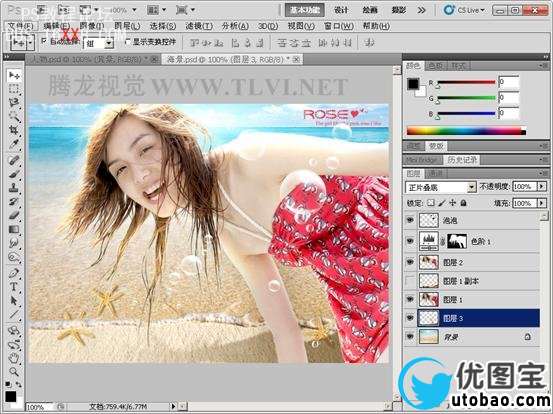Open the 图像(I) menu
Viewport: 553px width, 414px height.
[91, 26]
